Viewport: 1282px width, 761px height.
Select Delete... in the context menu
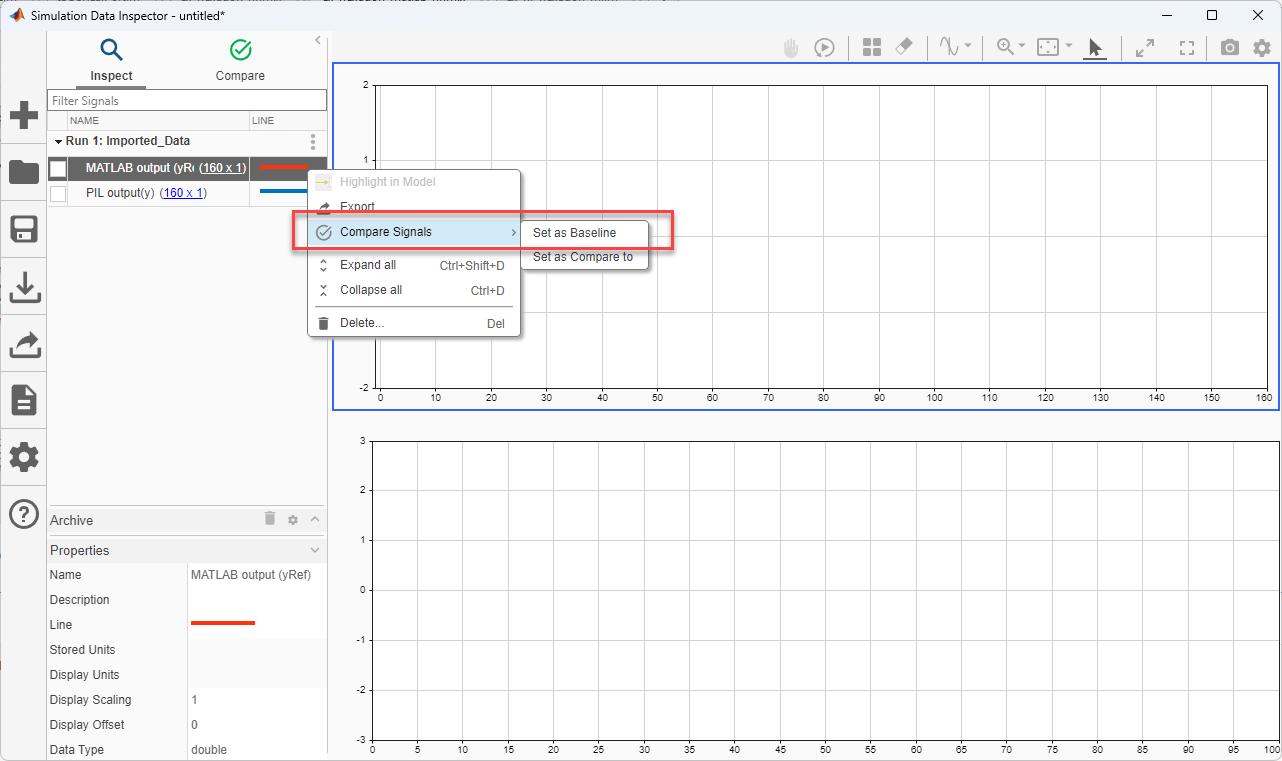click(x=362, y=323)
